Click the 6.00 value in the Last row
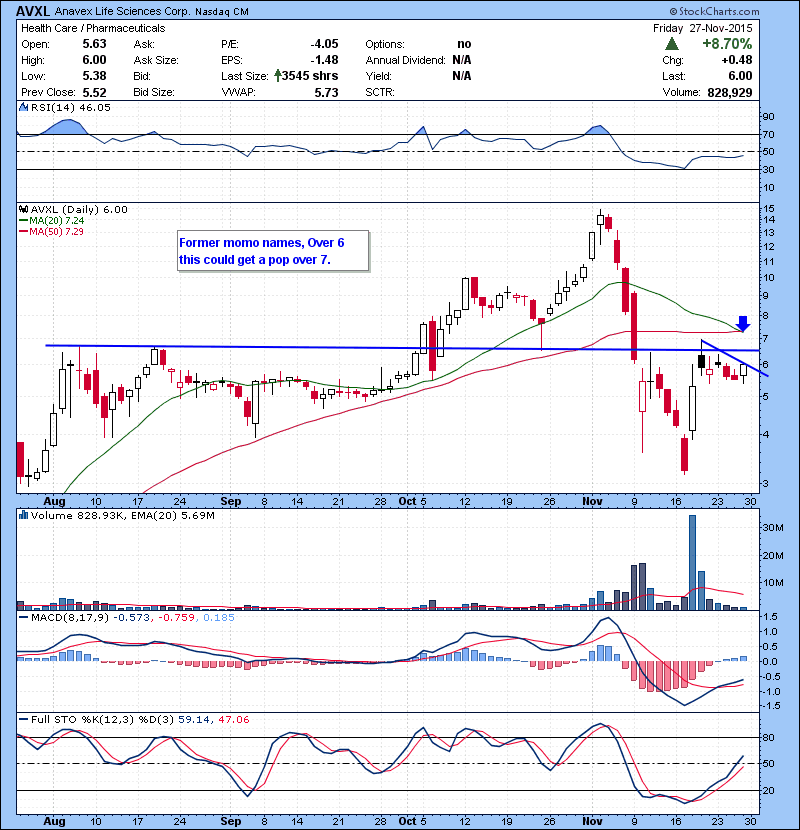Viewport: 800px width, 830px height. click(x=740, y=76)
